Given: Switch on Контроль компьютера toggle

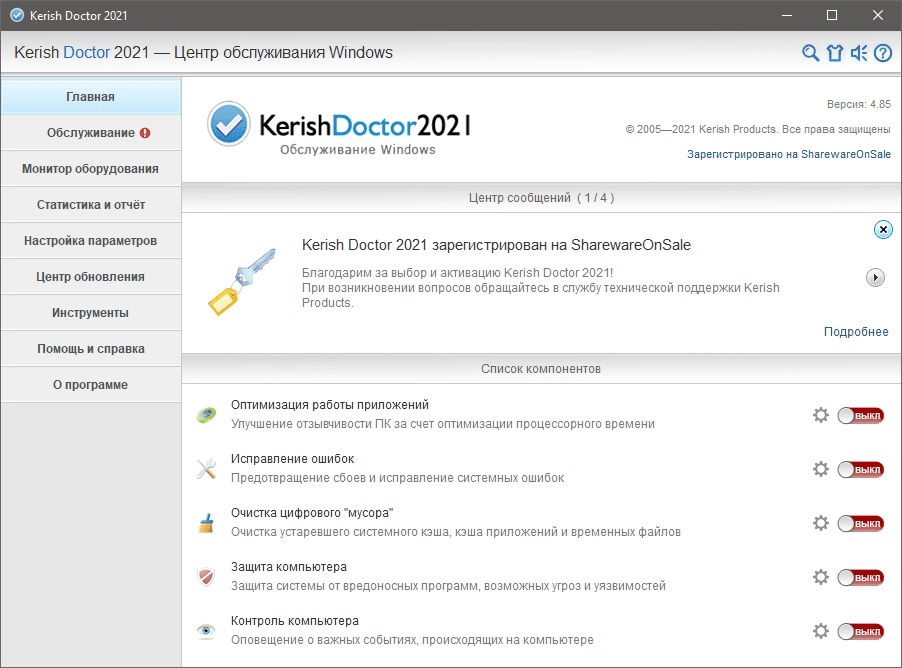Looking at the screenshot, I should [x=861, y=631].
